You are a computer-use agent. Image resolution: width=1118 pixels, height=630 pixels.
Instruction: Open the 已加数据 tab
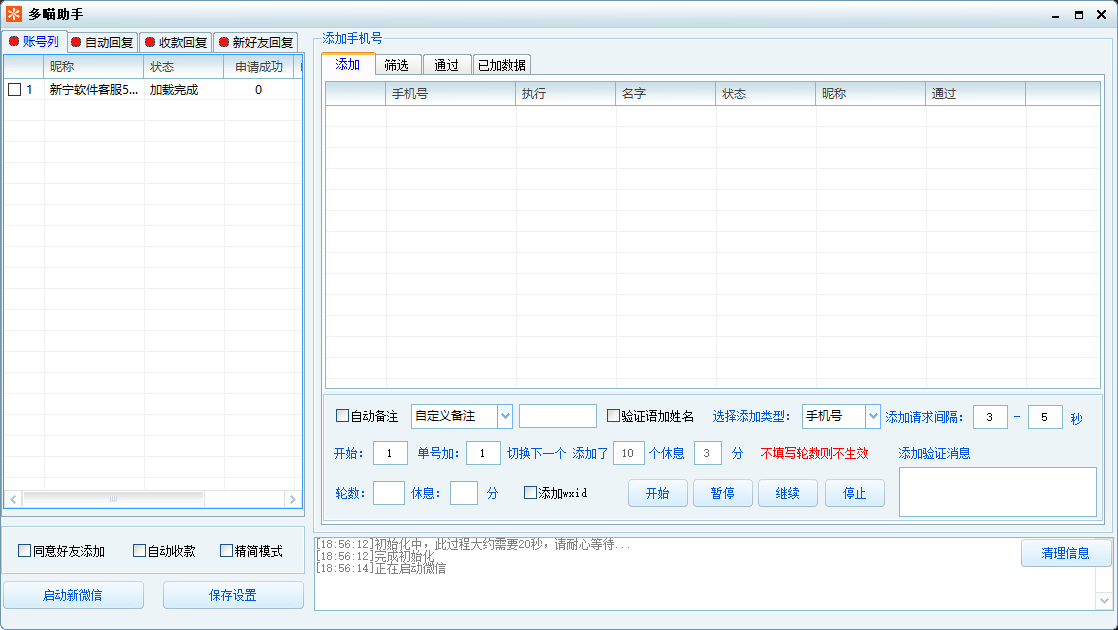(x=502, y=65)
